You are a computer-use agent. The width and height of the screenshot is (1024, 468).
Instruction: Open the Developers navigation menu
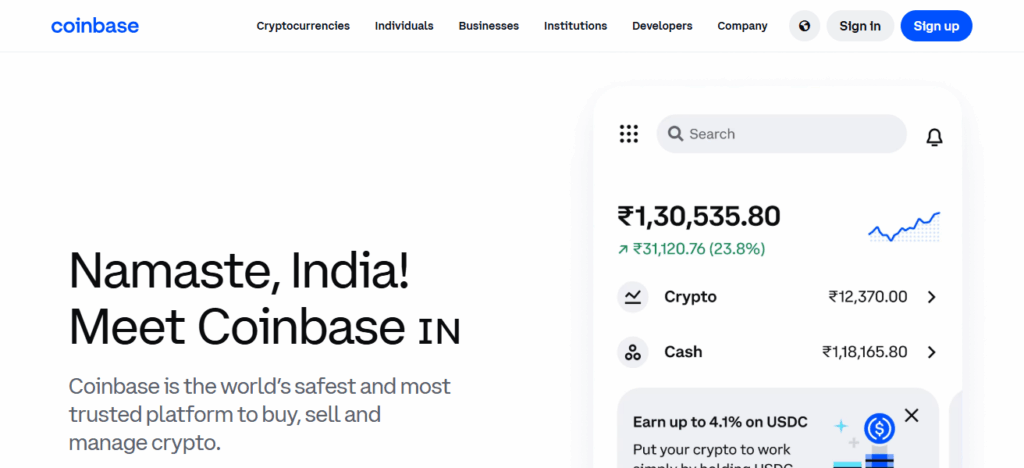coord(662,26)
